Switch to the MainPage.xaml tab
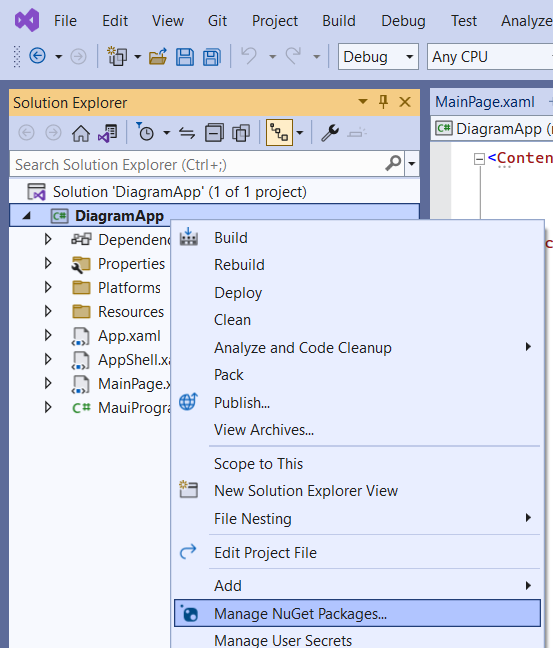The image size is (553, 648). (485, 102)
